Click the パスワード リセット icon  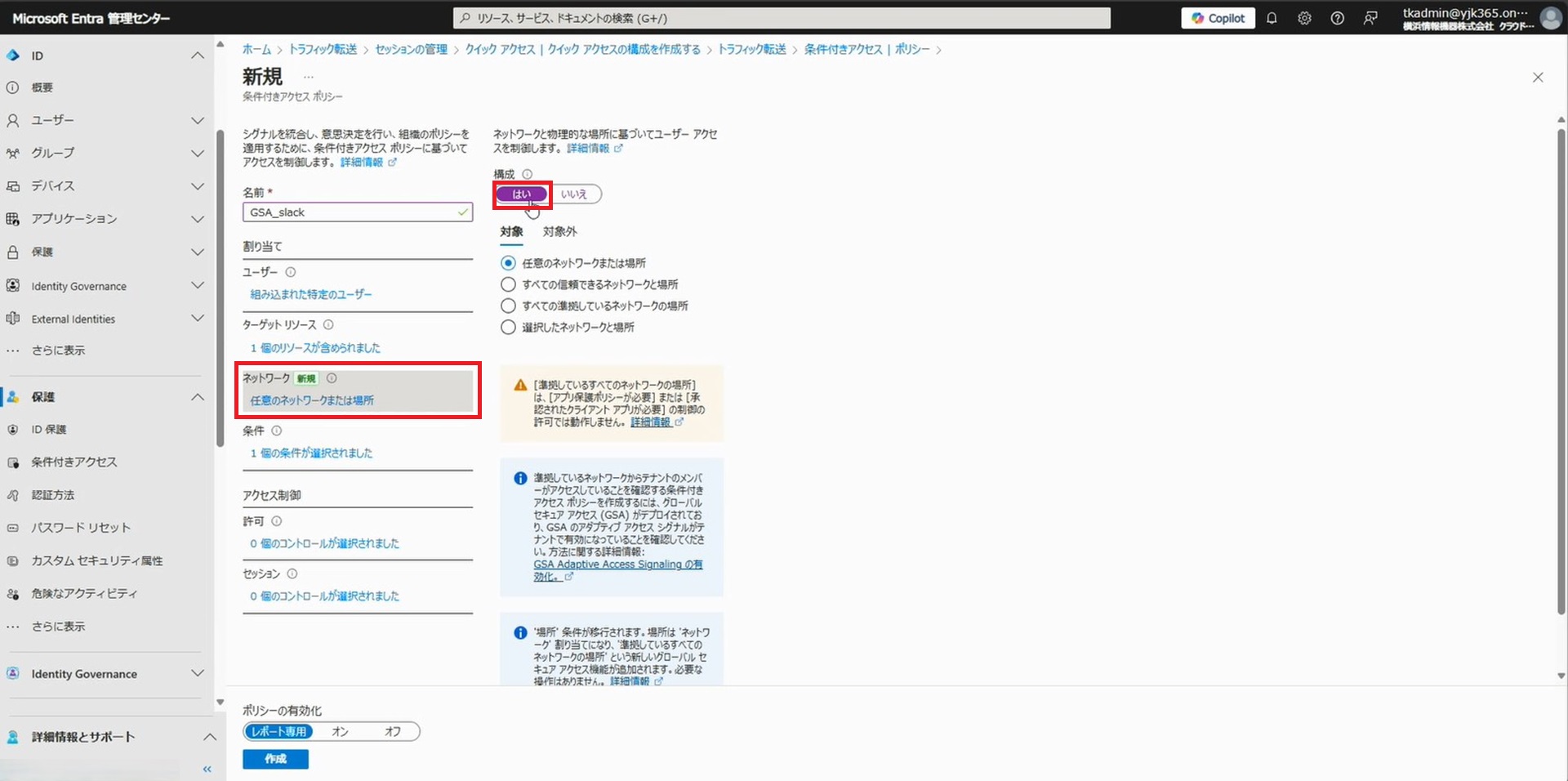[x=13, y=528]
